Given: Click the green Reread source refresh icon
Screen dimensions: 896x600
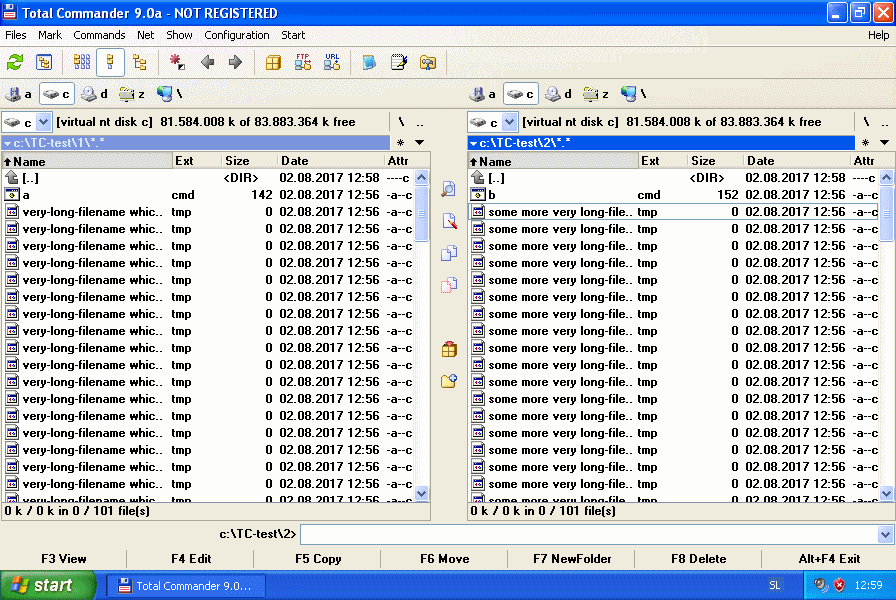Looking at the screenshot, I should [15, 62].
